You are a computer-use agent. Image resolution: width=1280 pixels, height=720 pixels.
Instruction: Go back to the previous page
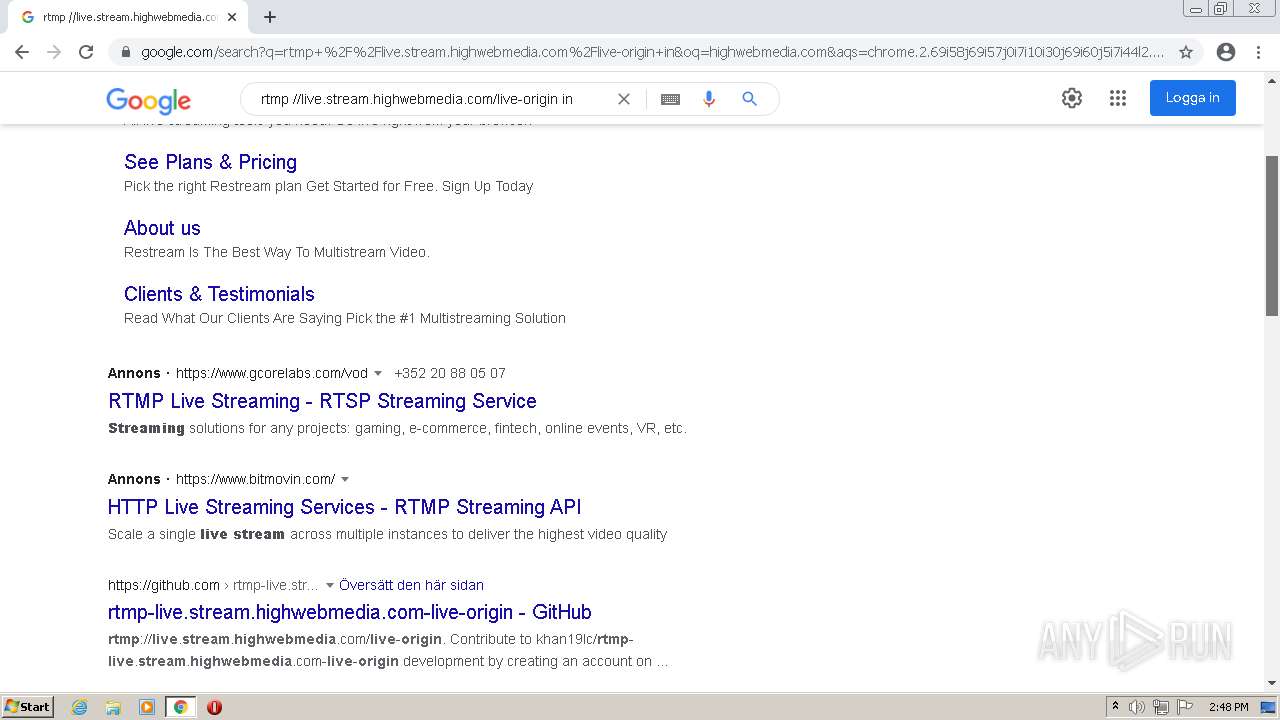pyautogui.click(x=22, y=52)
